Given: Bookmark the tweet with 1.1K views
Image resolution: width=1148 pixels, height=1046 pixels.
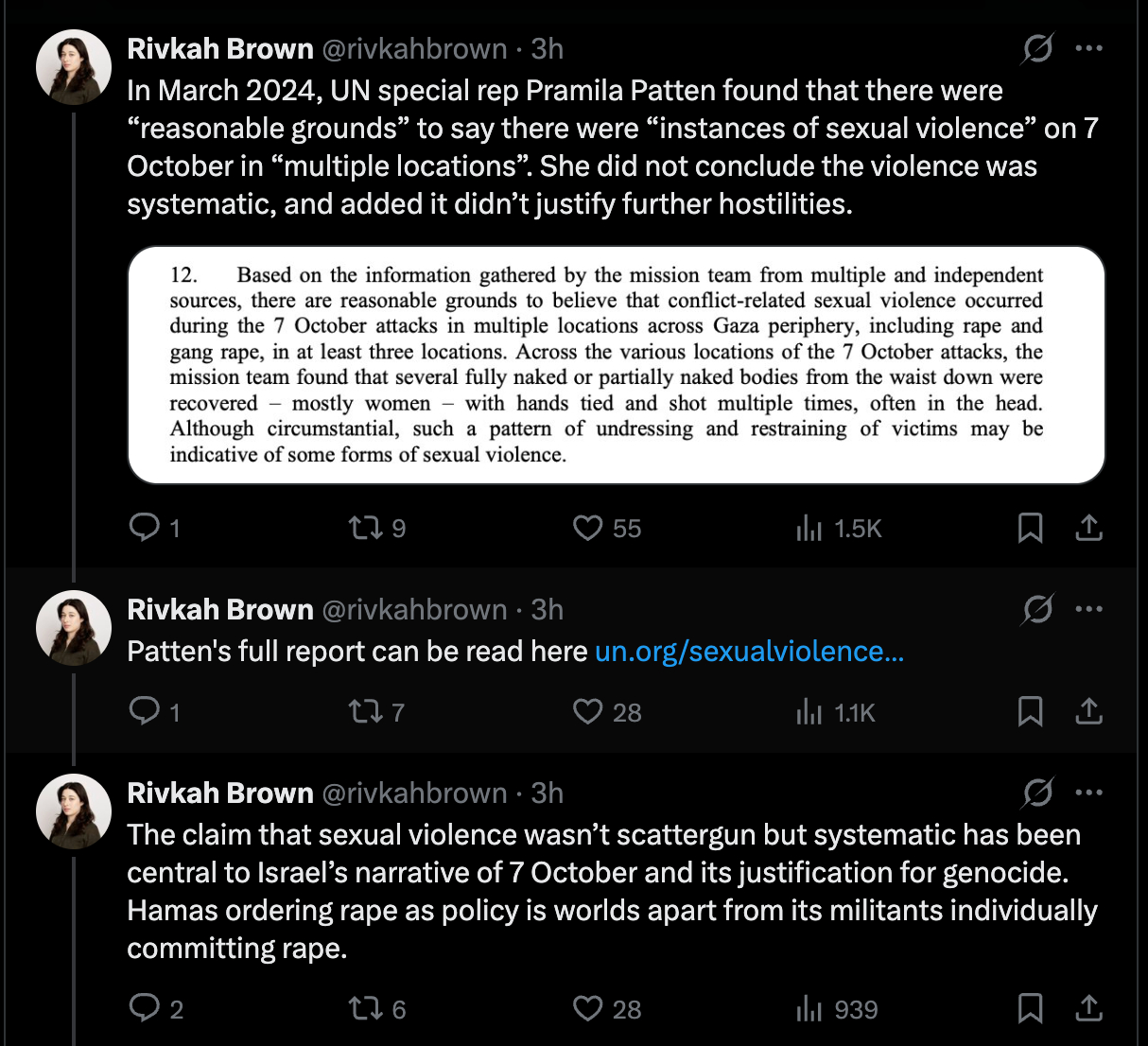Looking at the screenshot, I should tap(1030, 711).
